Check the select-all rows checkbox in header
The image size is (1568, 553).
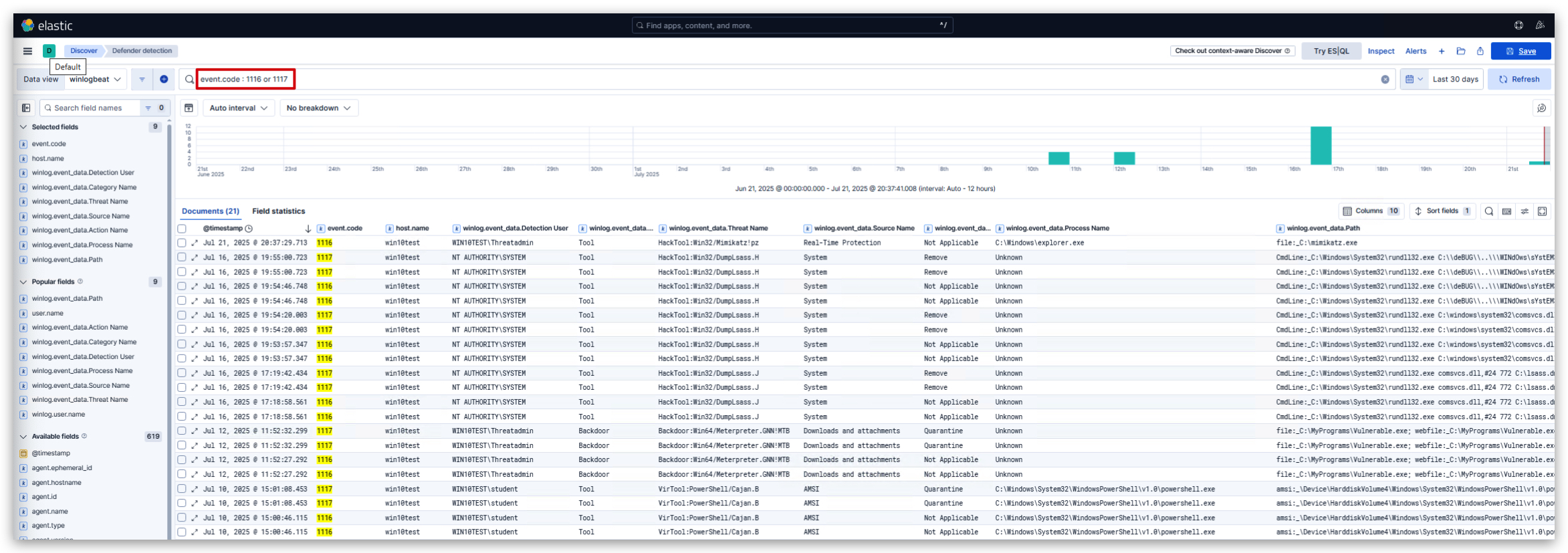(x=182, y=229)
